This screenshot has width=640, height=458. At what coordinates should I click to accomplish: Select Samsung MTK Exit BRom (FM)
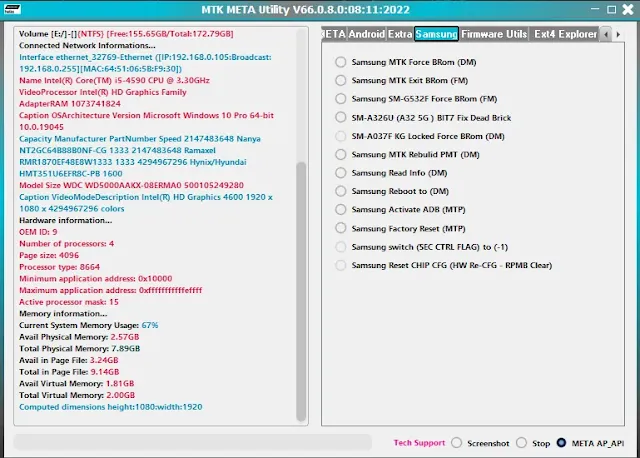pos(340,80)
